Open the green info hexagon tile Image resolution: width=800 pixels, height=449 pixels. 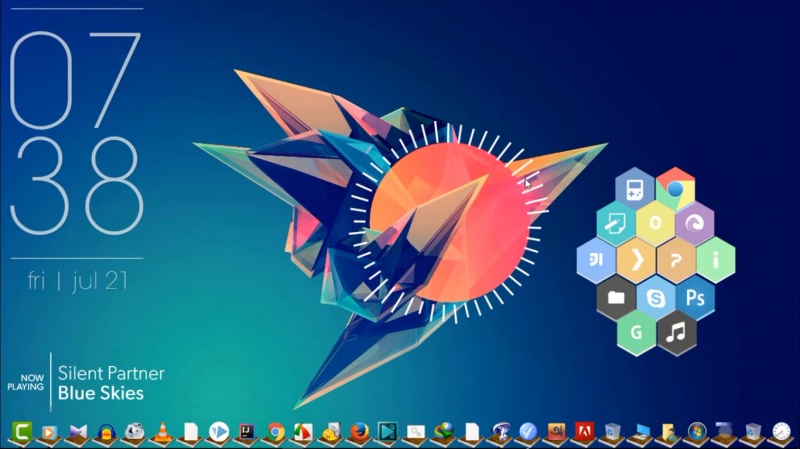coord(716,260)
